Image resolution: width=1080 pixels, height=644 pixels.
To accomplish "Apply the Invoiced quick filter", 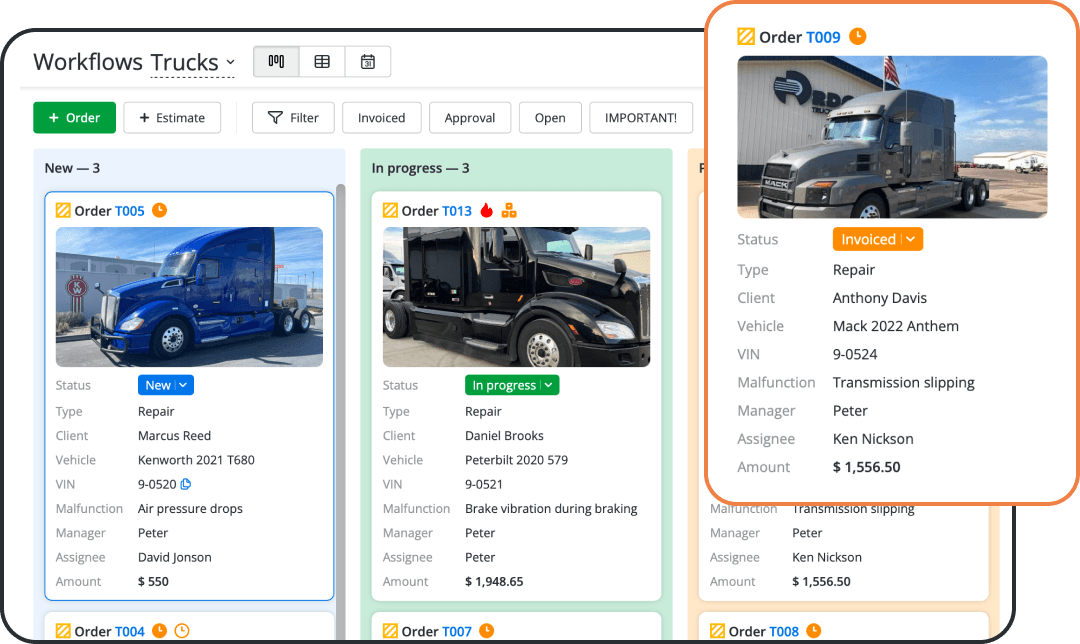I will tap(382, 118).
